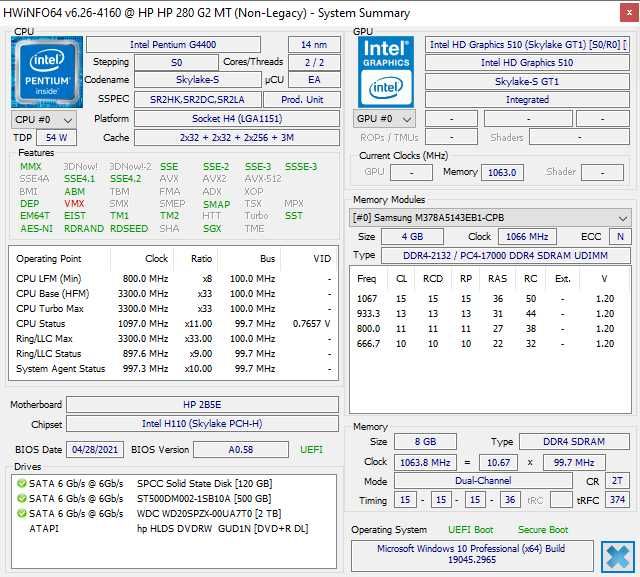This screenshot has height=577, width=640.
Task: Click the 14 nm process field
Action: coord(314,44)
